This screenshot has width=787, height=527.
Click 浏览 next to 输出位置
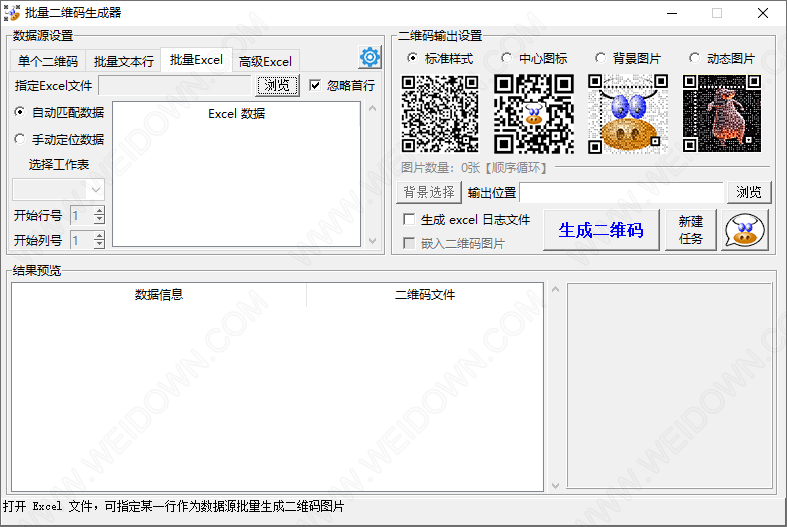tap(749, 192)
